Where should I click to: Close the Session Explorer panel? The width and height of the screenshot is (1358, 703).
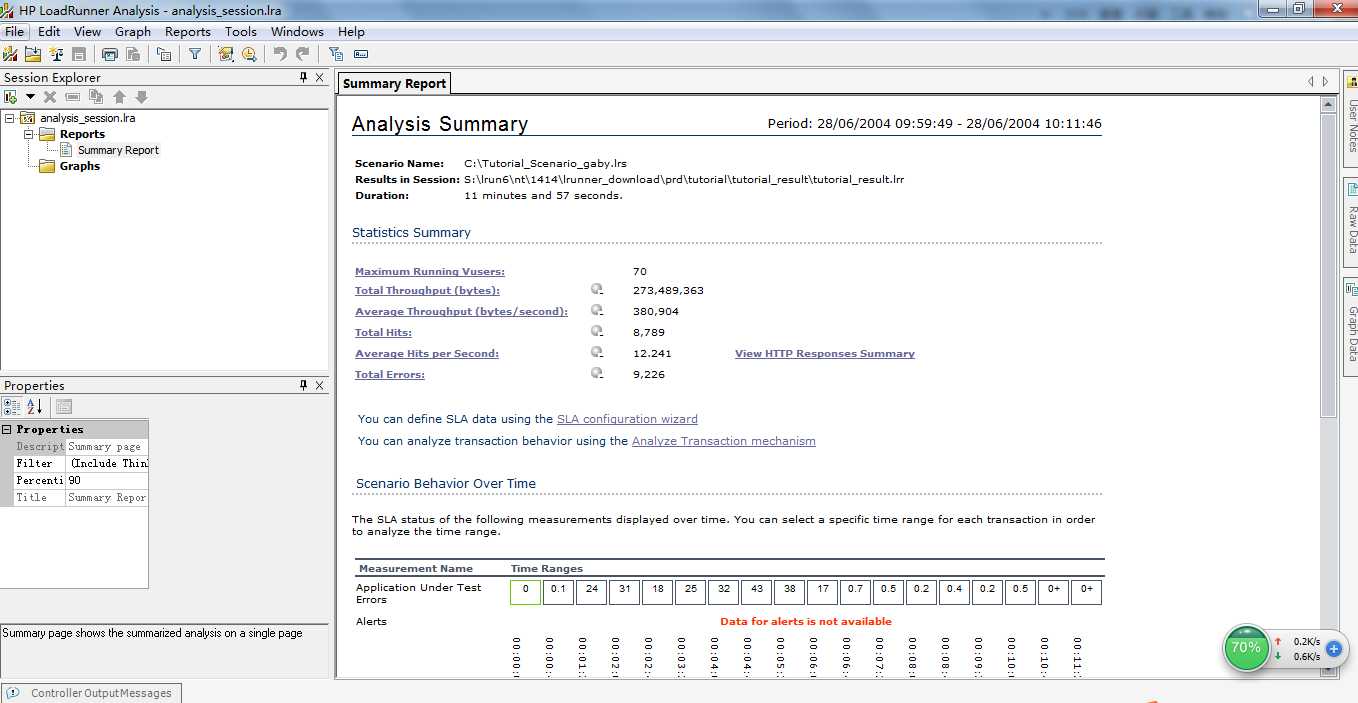(319, 77)
